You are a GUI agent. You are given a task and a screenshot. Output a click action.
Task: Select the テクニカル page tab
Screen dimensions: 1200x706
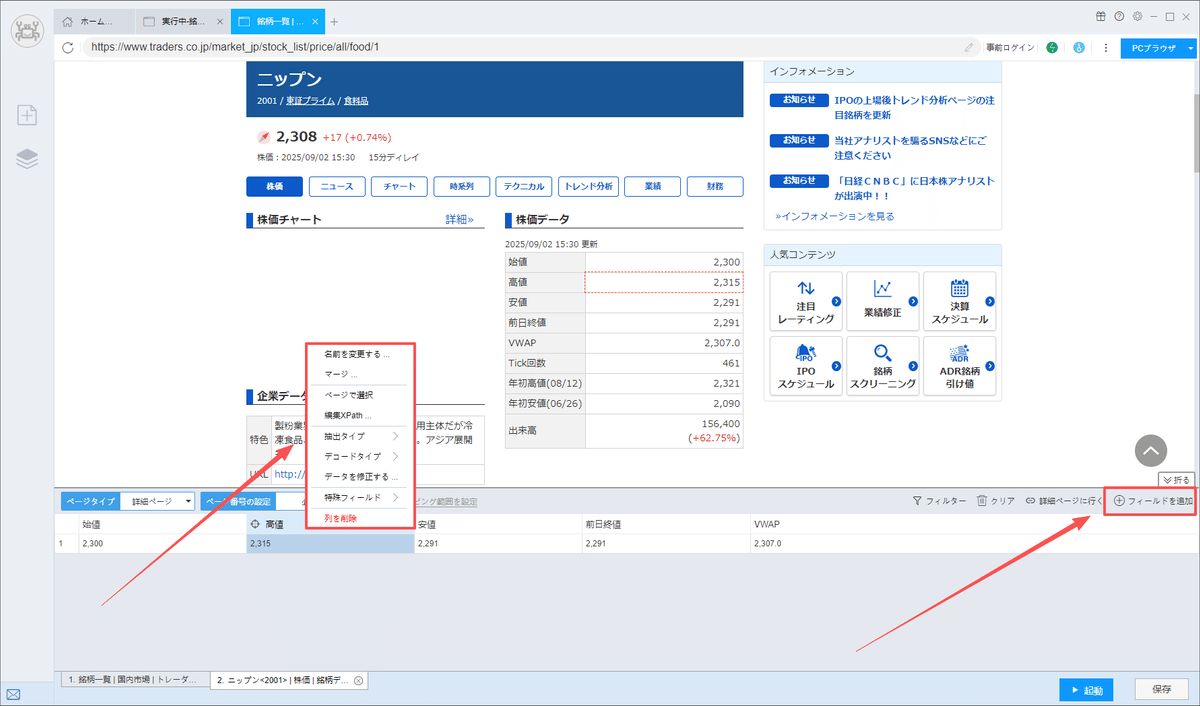(524, 186)
